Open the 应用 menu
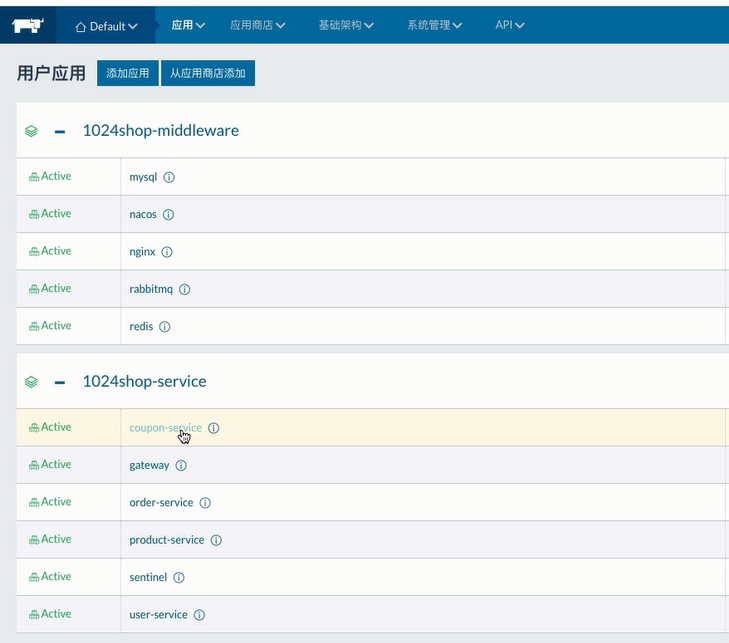729x643 pixels. 188,25
